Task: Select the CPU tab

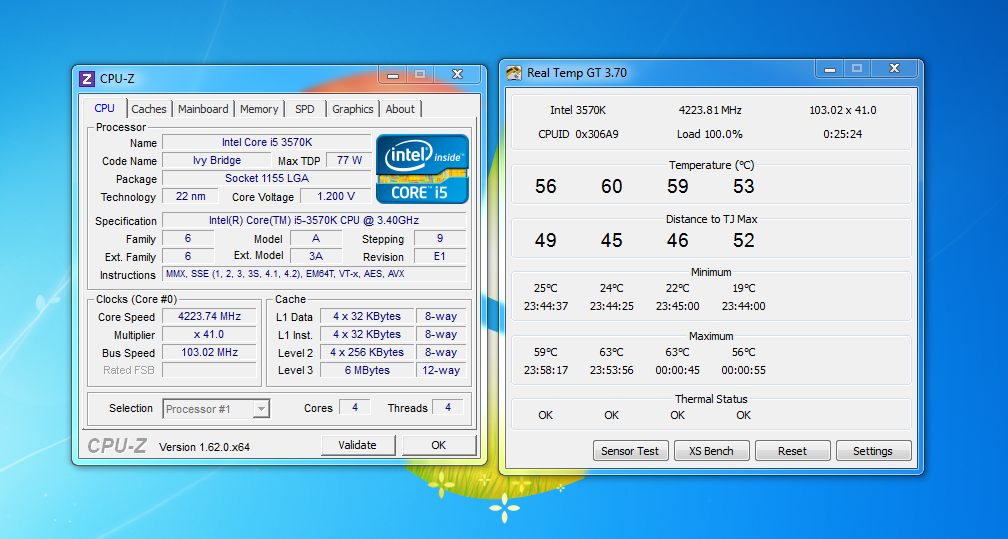Action: 105,107
